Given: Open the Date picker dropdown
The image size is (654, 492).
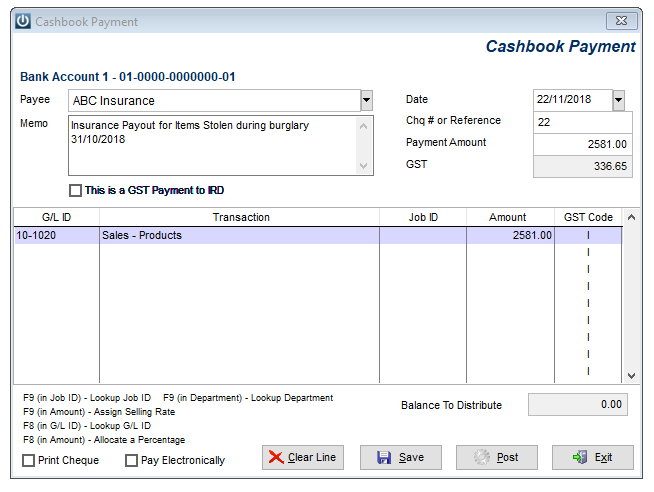Looking at the screenshot, I should coord(619,100).
